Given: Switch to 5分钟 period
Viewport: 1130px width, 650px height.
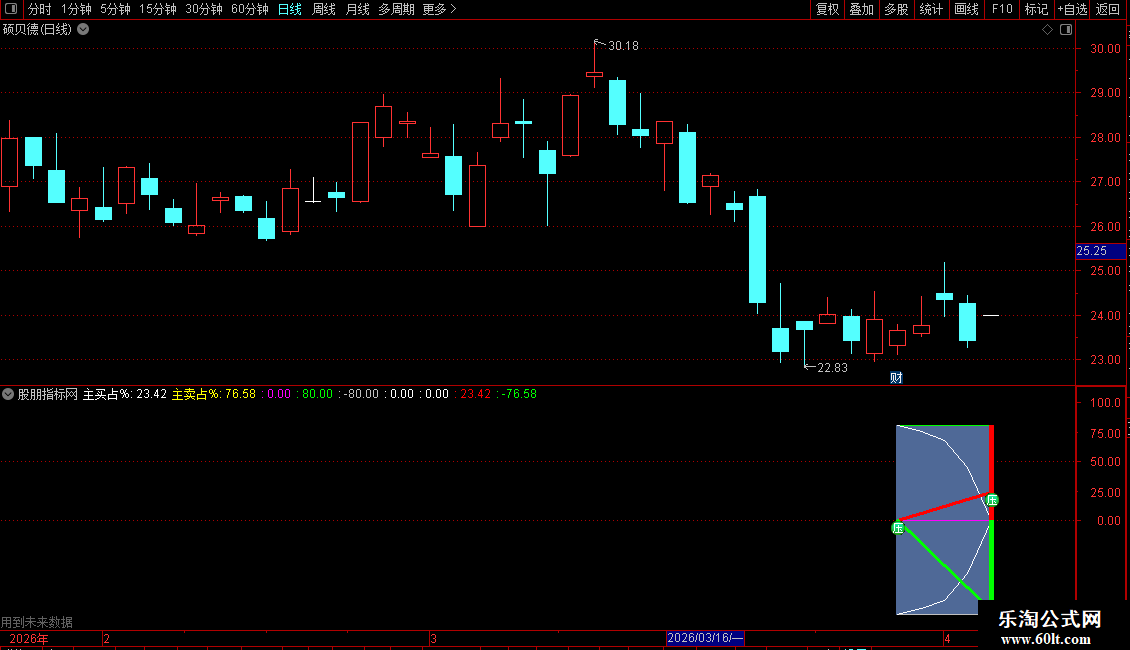Looking at the screenshot, I should 115,9.
